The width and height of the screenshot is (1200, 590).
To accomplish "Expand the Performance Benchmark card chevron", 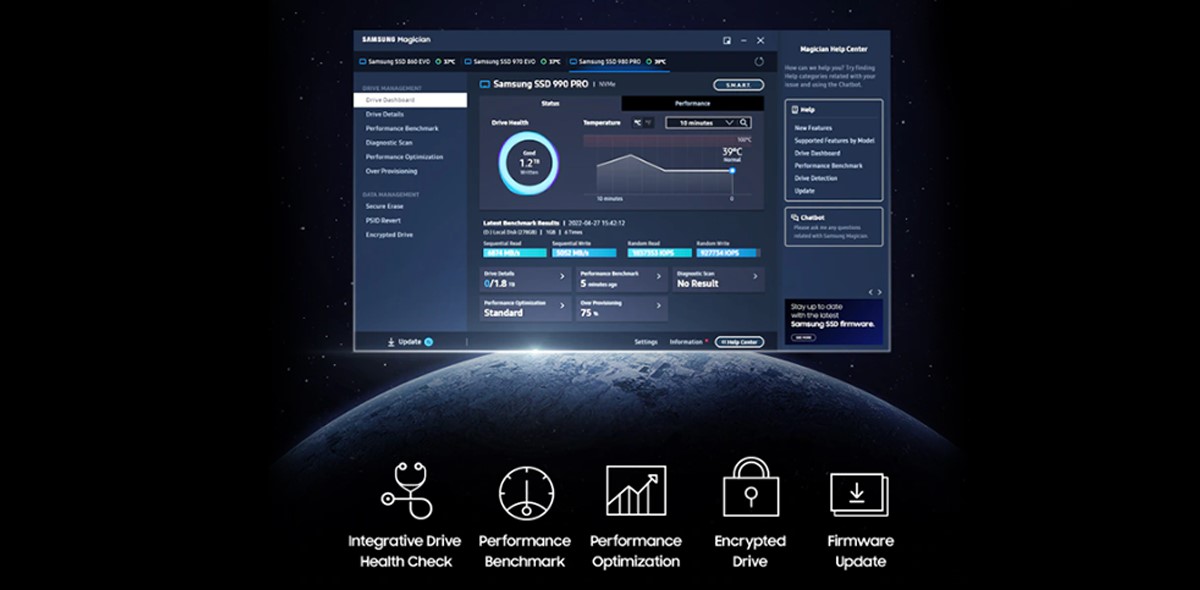I will point(659,277).
